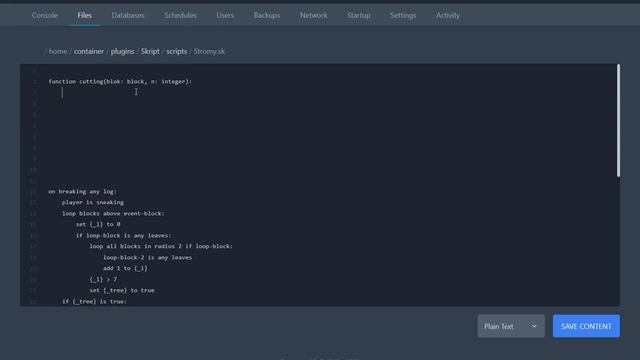Viewport: 640px width, 360px height.
Task: Go to the Settings tab
Action: 403,15
